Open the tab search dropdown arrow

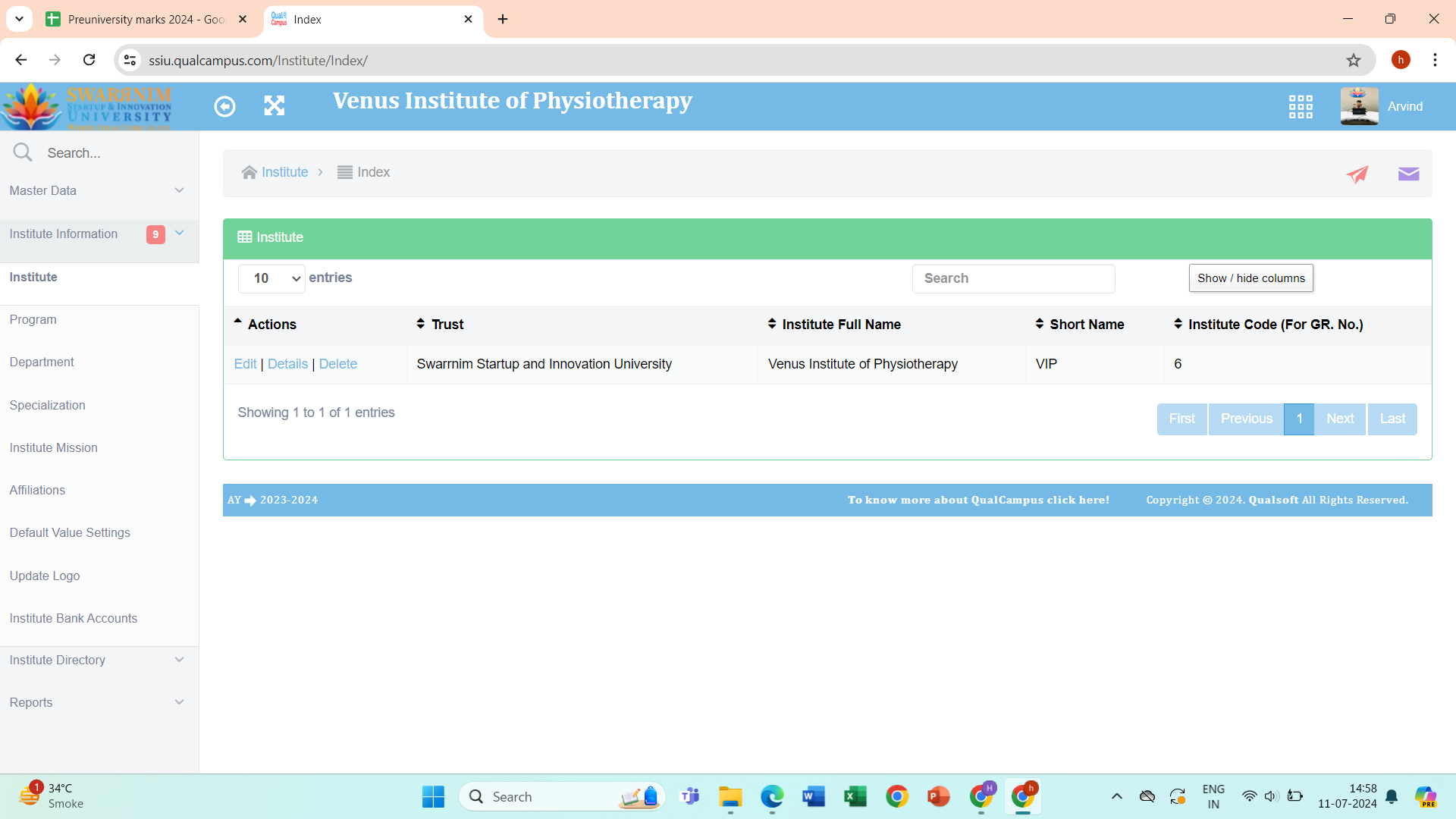click(x=19, y=19)
